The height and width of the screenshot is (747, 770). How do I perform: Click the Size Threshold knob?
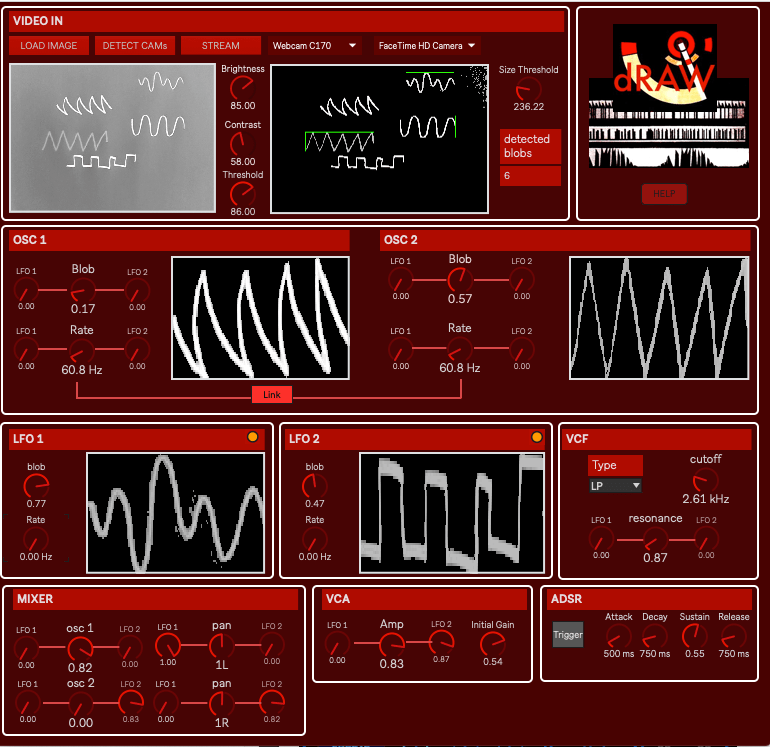(x=529, y=88)
